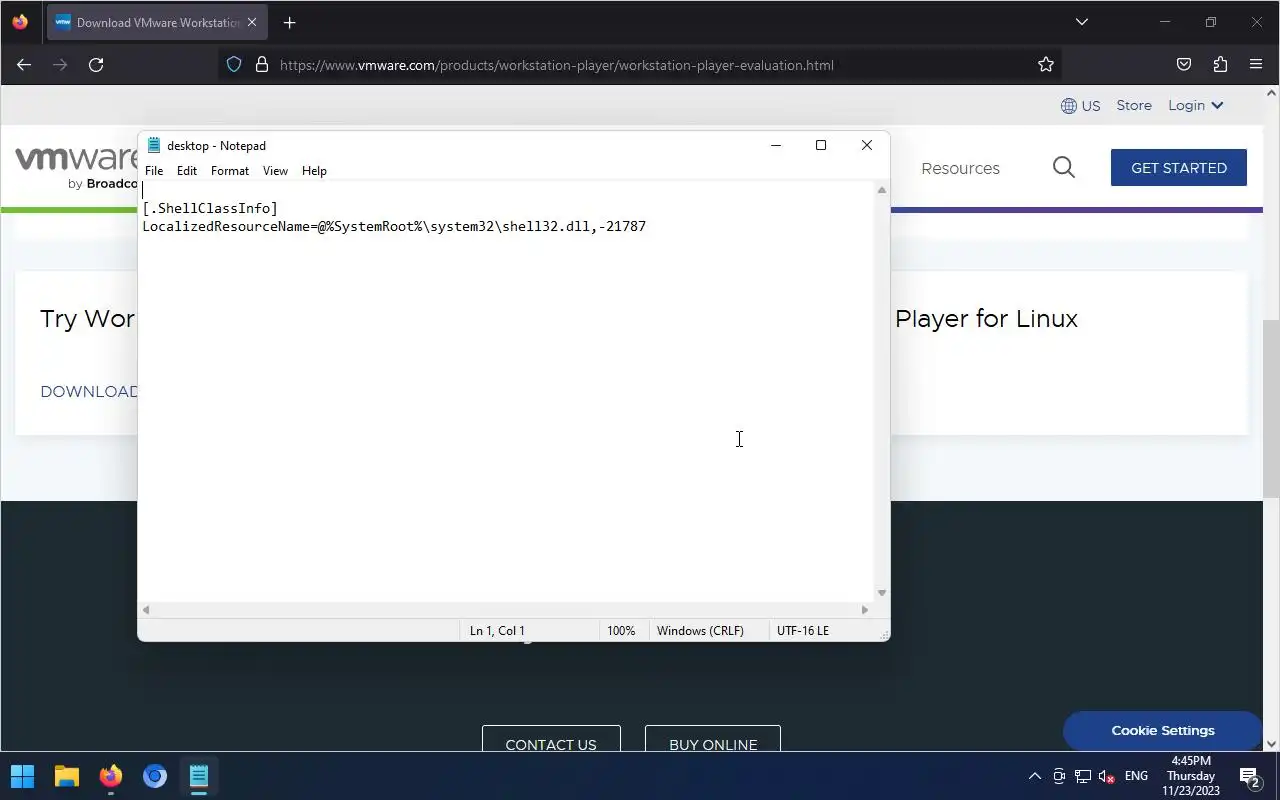Click the Notepad taskbar icon
This screenshot has width=1280, height=800.
[198, 776]
